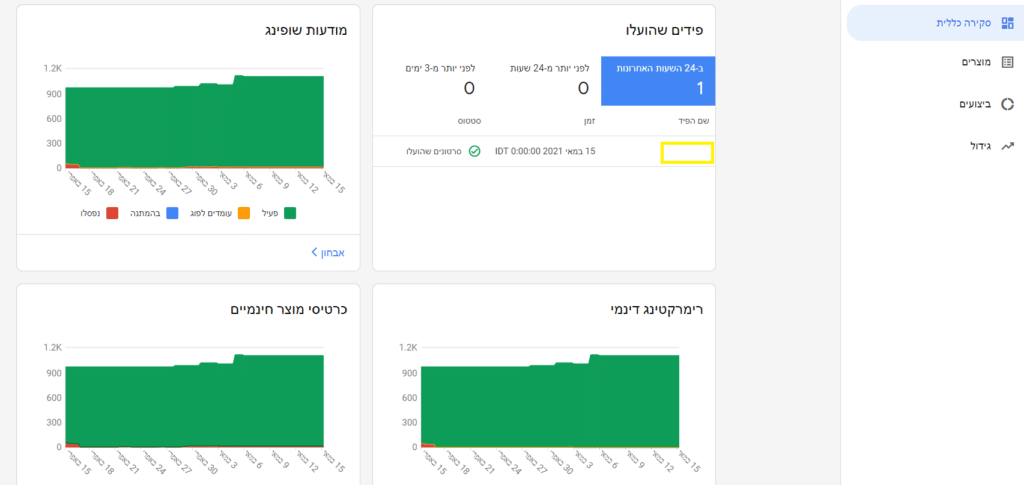Click the עומדים לפוג legend label
Screen dimensions: 1024x485
(211, 213)
